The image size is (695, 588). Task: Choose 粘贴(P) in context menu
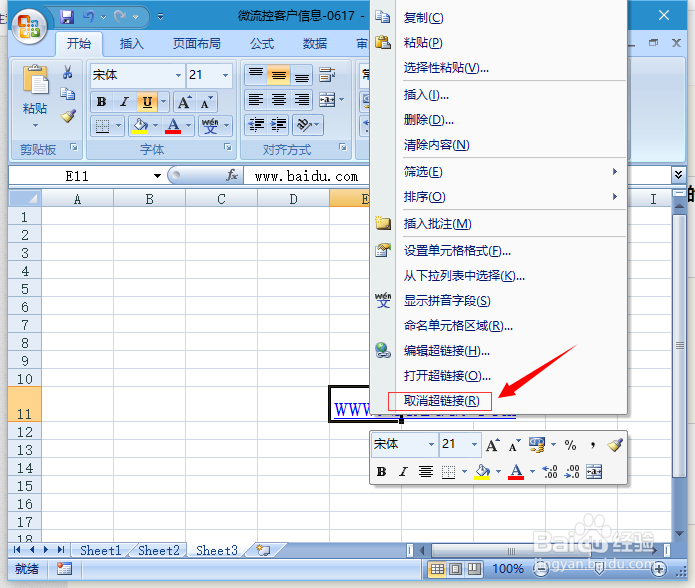pos(499,43)
